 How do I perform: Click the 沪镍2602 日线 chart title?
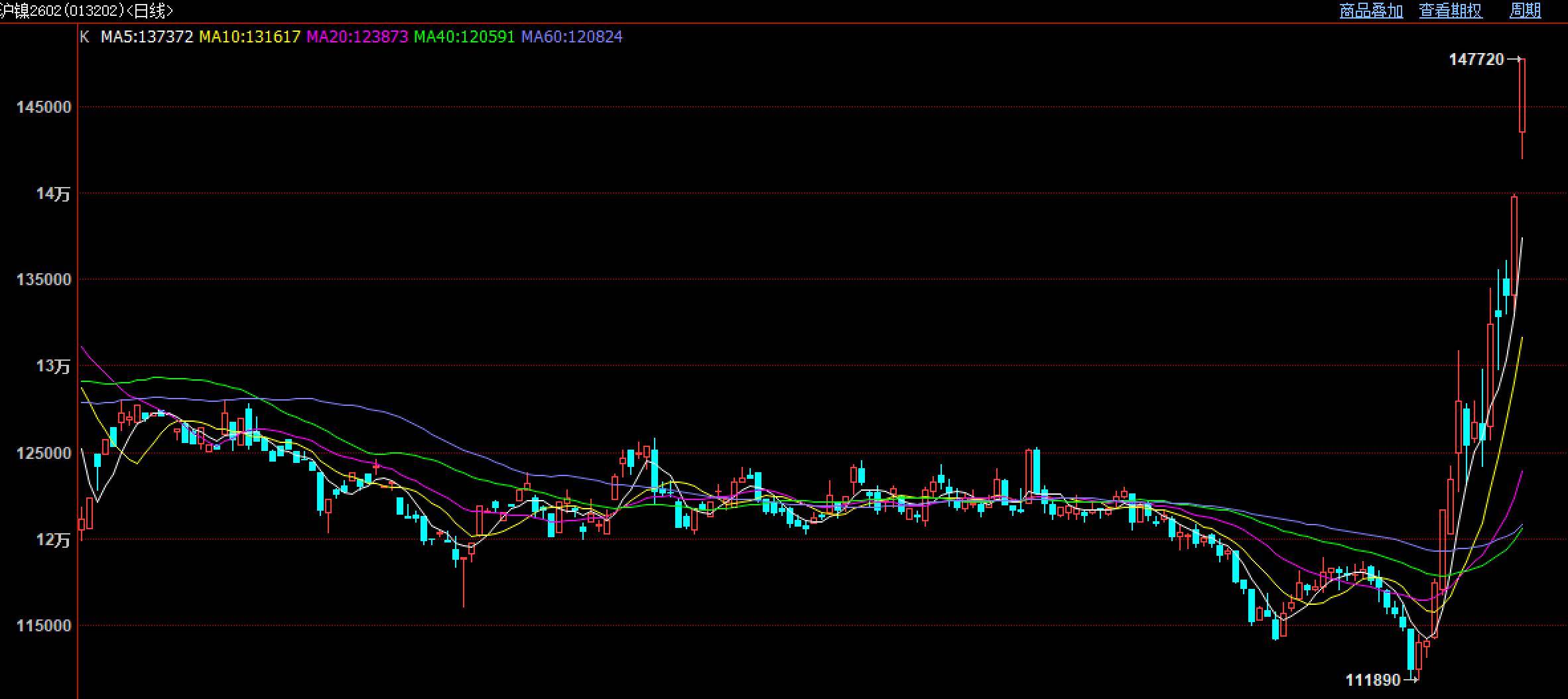[x=86, y=11]
